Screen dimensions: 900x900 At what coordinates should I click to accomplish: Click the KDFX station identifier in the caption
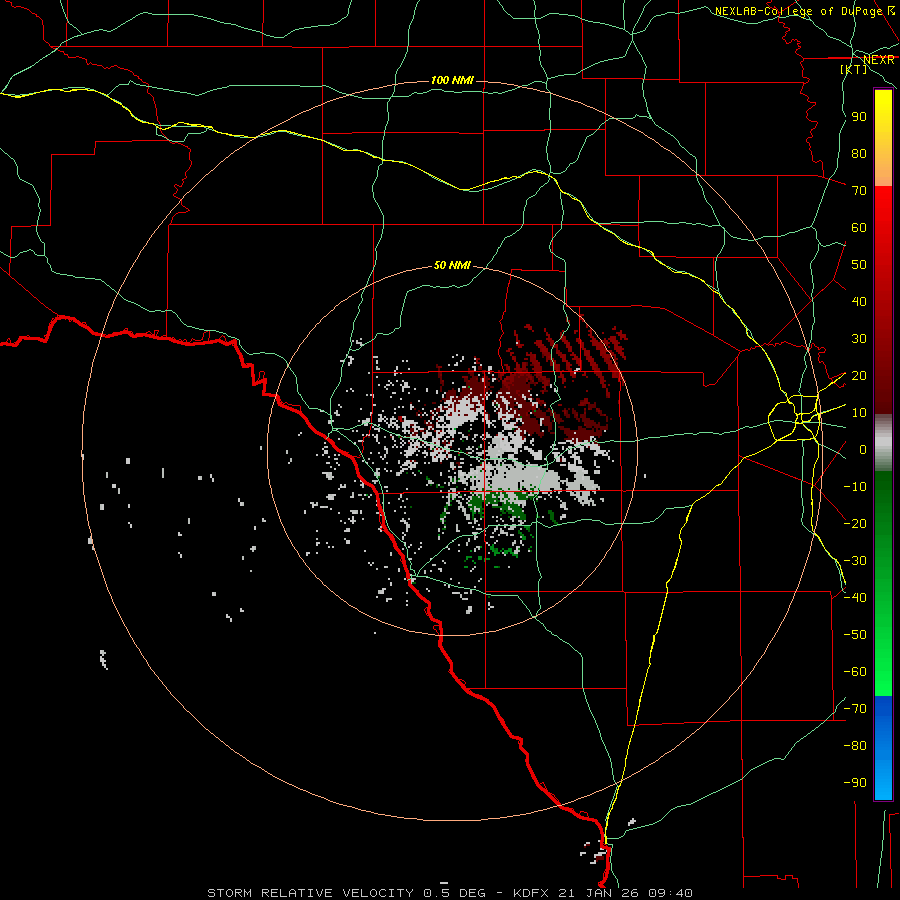532,893
